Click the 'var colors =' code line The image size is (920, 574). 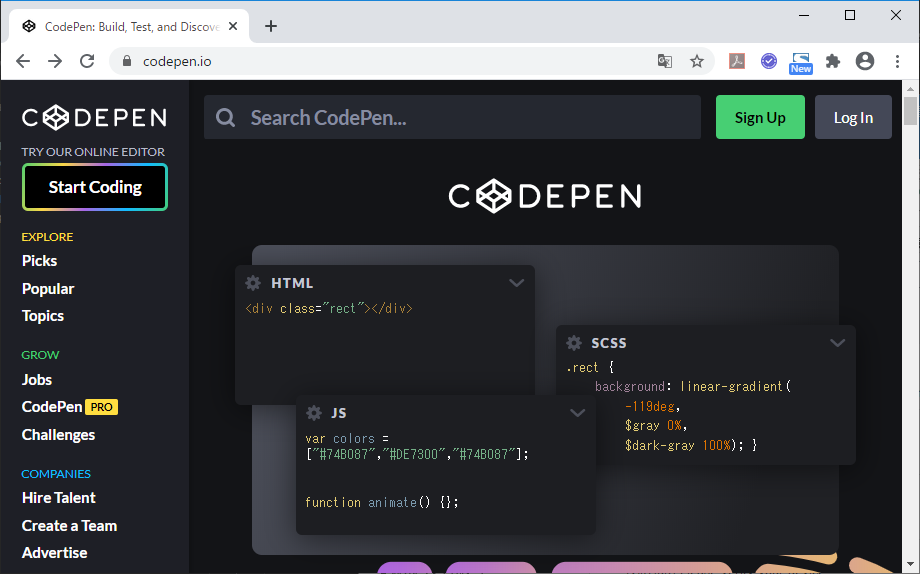click(x=347, y=438)
